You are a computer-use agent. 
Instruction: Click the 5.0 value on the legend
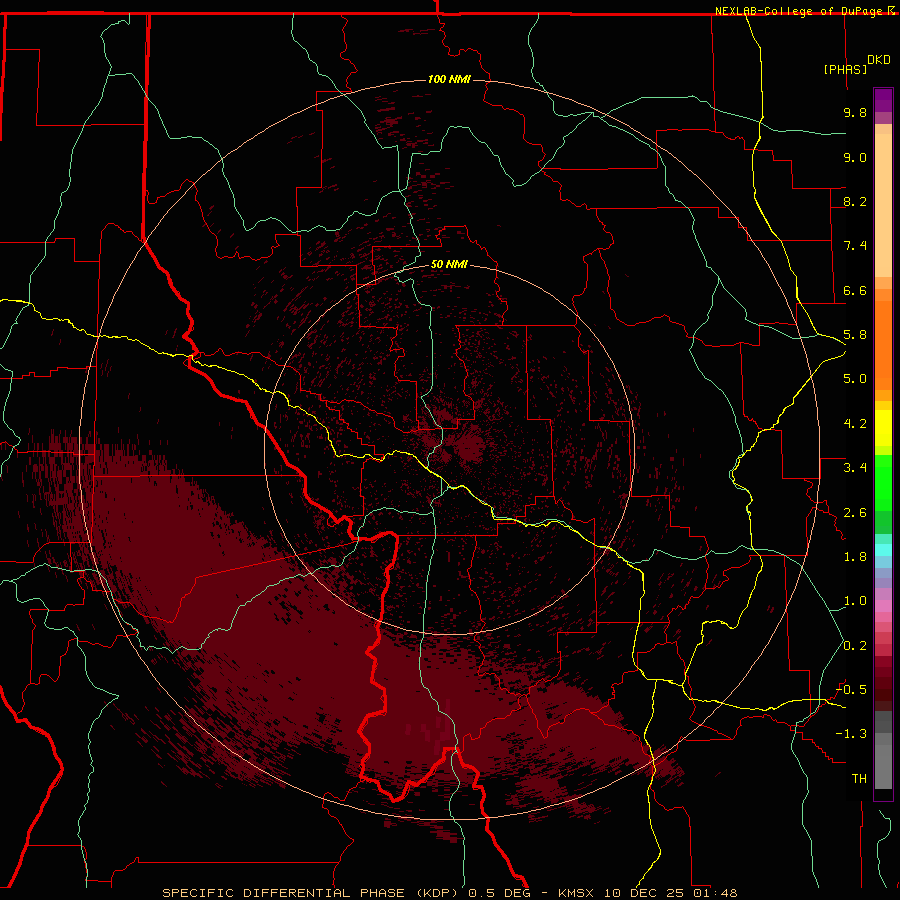coord(855,379)
